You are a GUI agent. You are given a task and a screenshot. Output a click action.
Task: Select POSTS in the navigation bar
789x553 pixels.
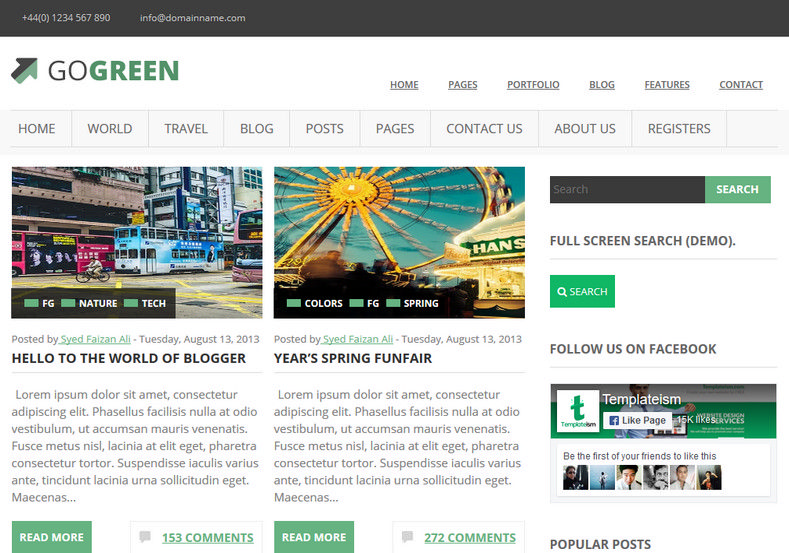(325, 129)
